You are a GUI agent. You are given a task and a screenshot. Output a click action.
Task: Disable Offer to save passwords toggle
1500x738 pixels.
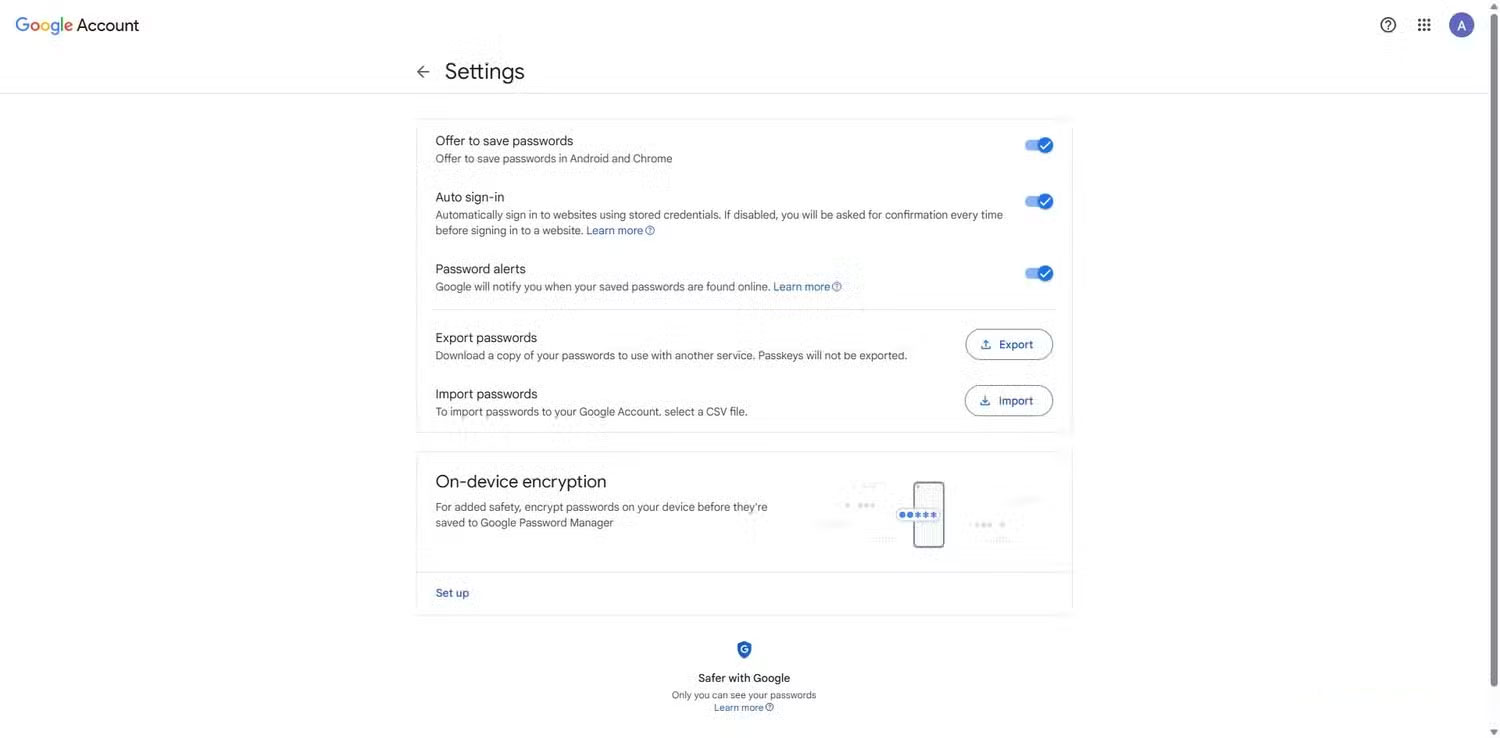click(1039, 146)
